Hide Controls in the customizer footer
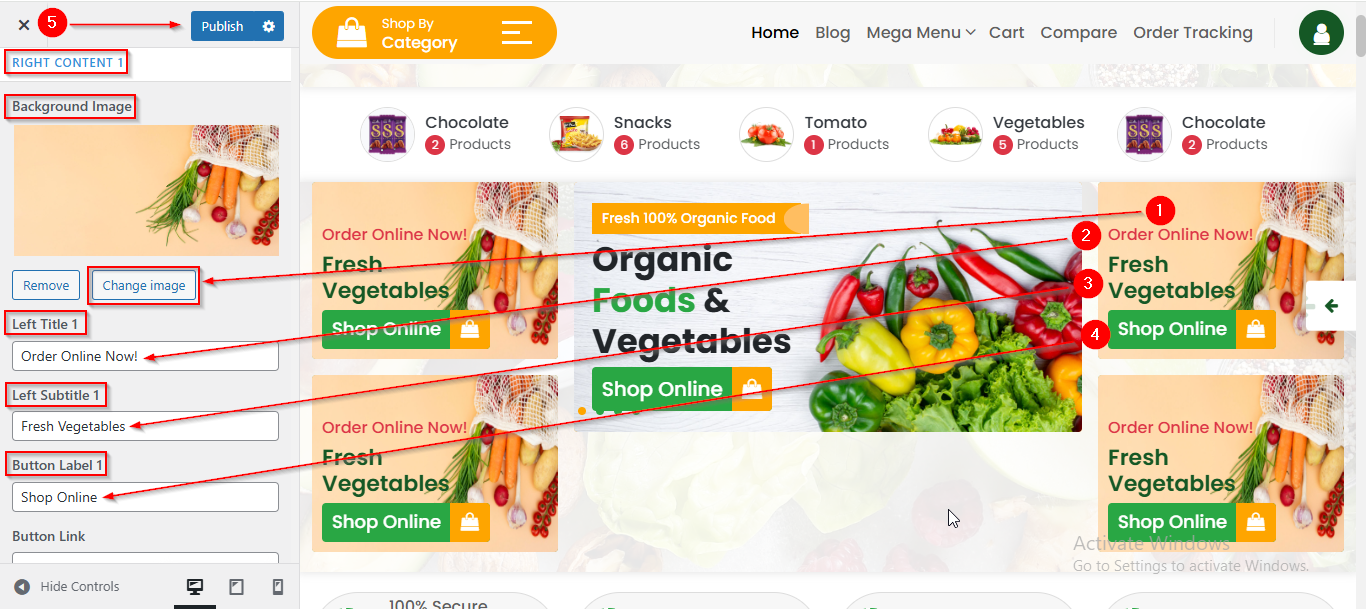This screenshot has width=1366, height=609. (67, 587)
